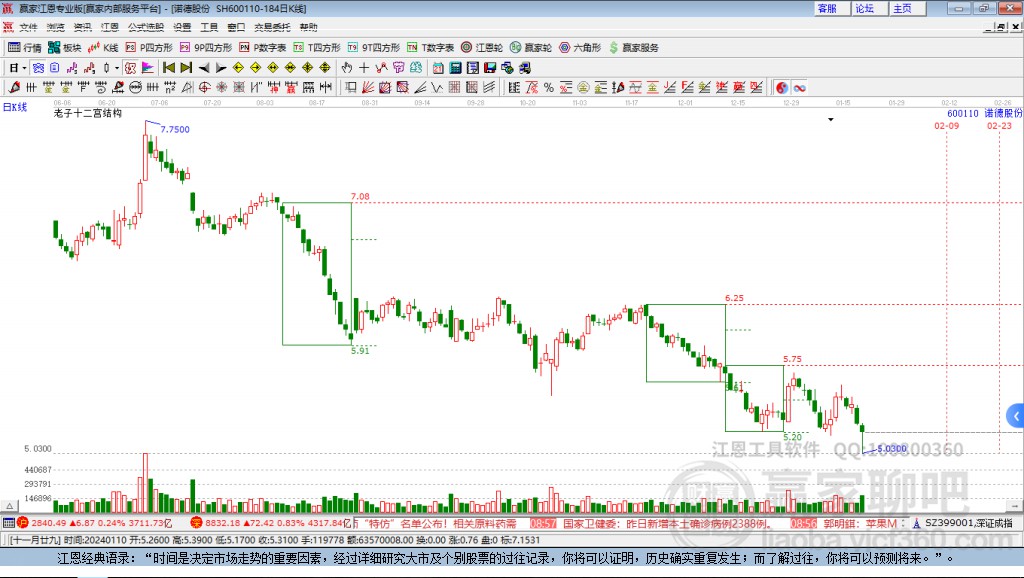Image resolution: width=1024 pixels, height=578 pixels.
Task: Open the P四方形 tool
Action: point(149,48)
